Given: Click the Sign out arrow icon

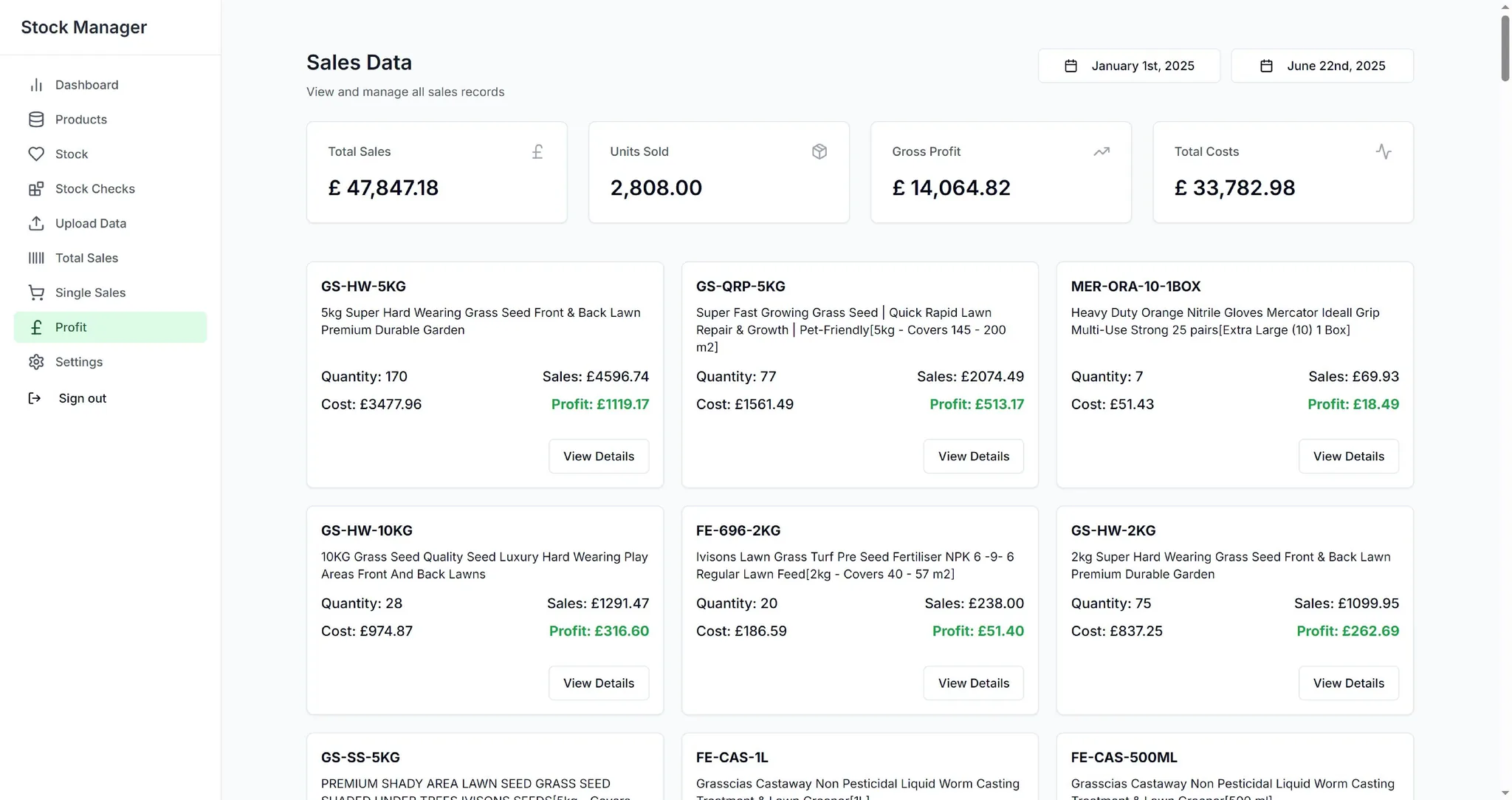Looking at the screenshot, I should click(35, 399).
